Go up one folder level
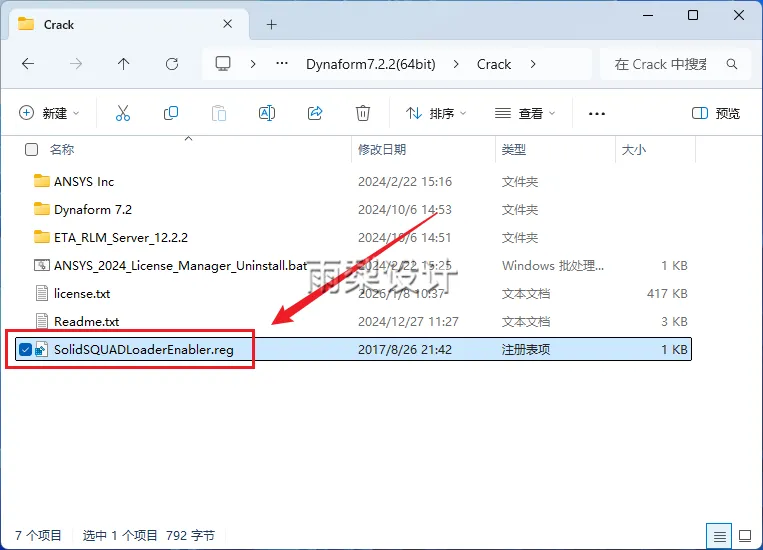Screen dimensions: 763x550 [x=124, y=64]
